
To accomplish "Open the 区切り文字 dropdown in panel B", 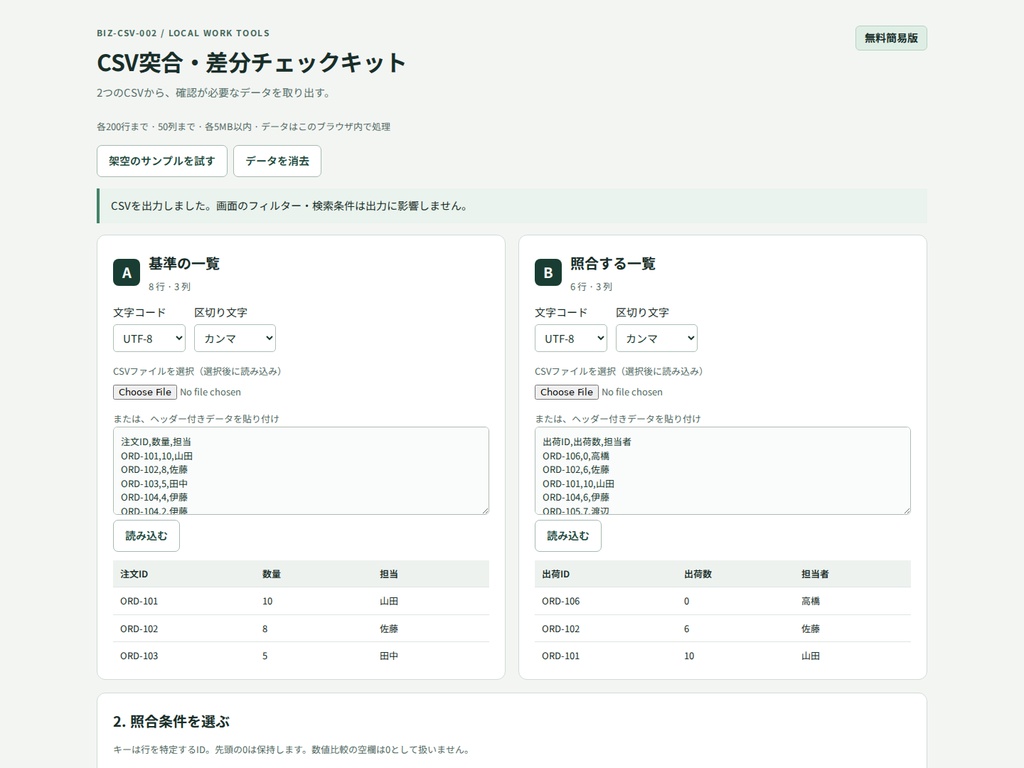I will (x=656, y=338).
